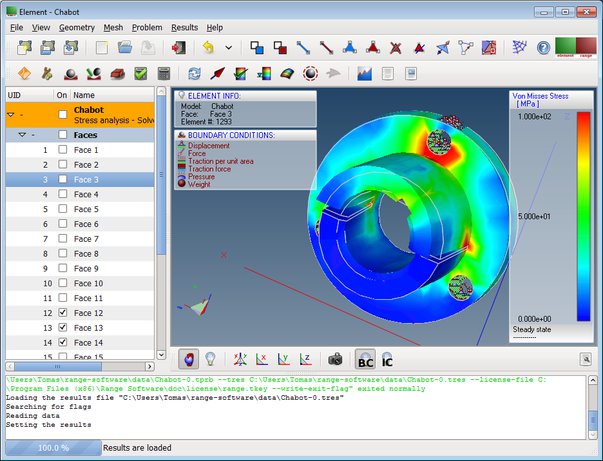Click the Z axis view icon
The width and height of the screenshot is (603, 461).
tap(306, 359)
